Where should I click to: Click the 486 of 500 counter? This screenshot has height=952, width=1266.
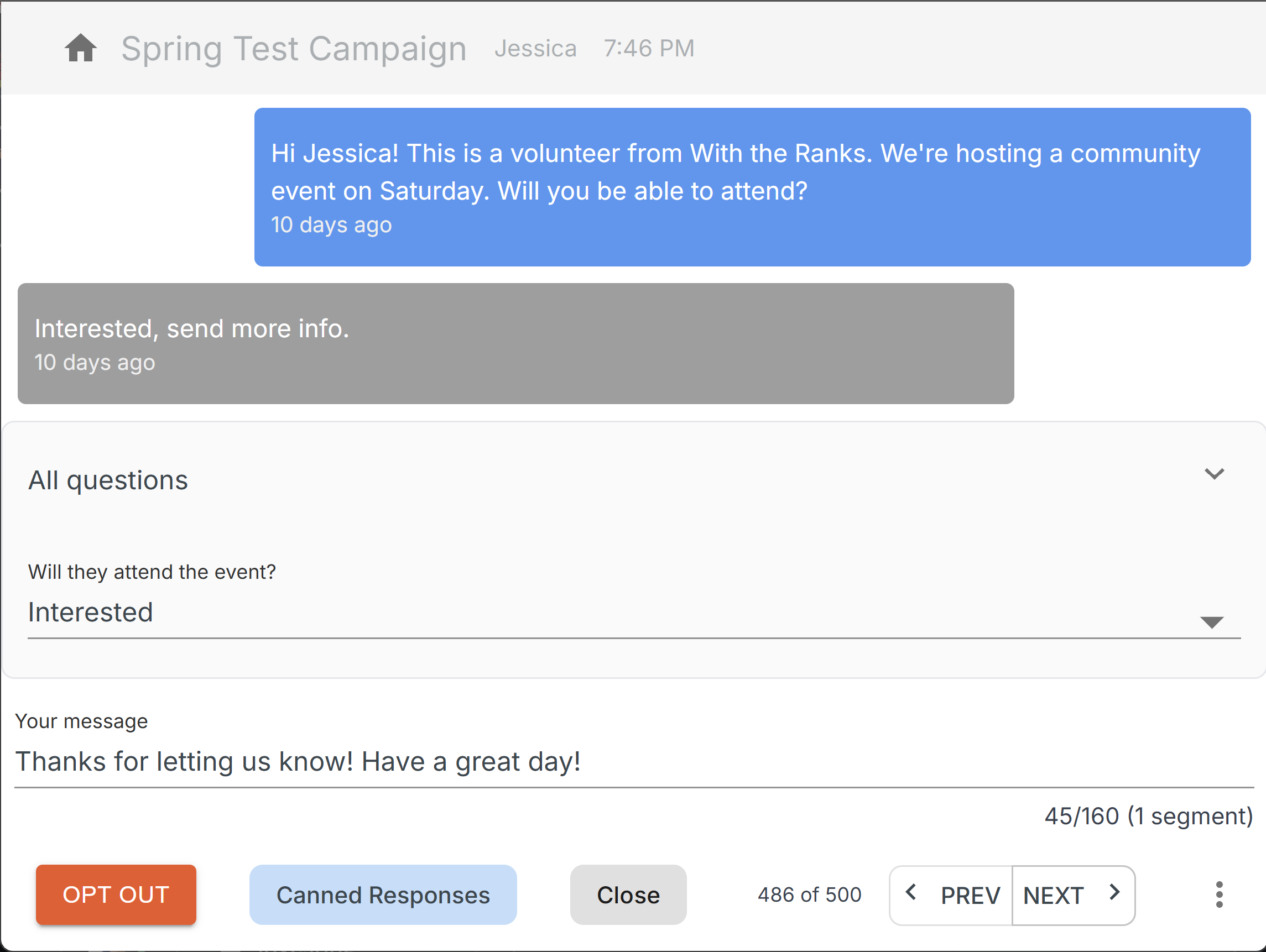pos(809,895)
